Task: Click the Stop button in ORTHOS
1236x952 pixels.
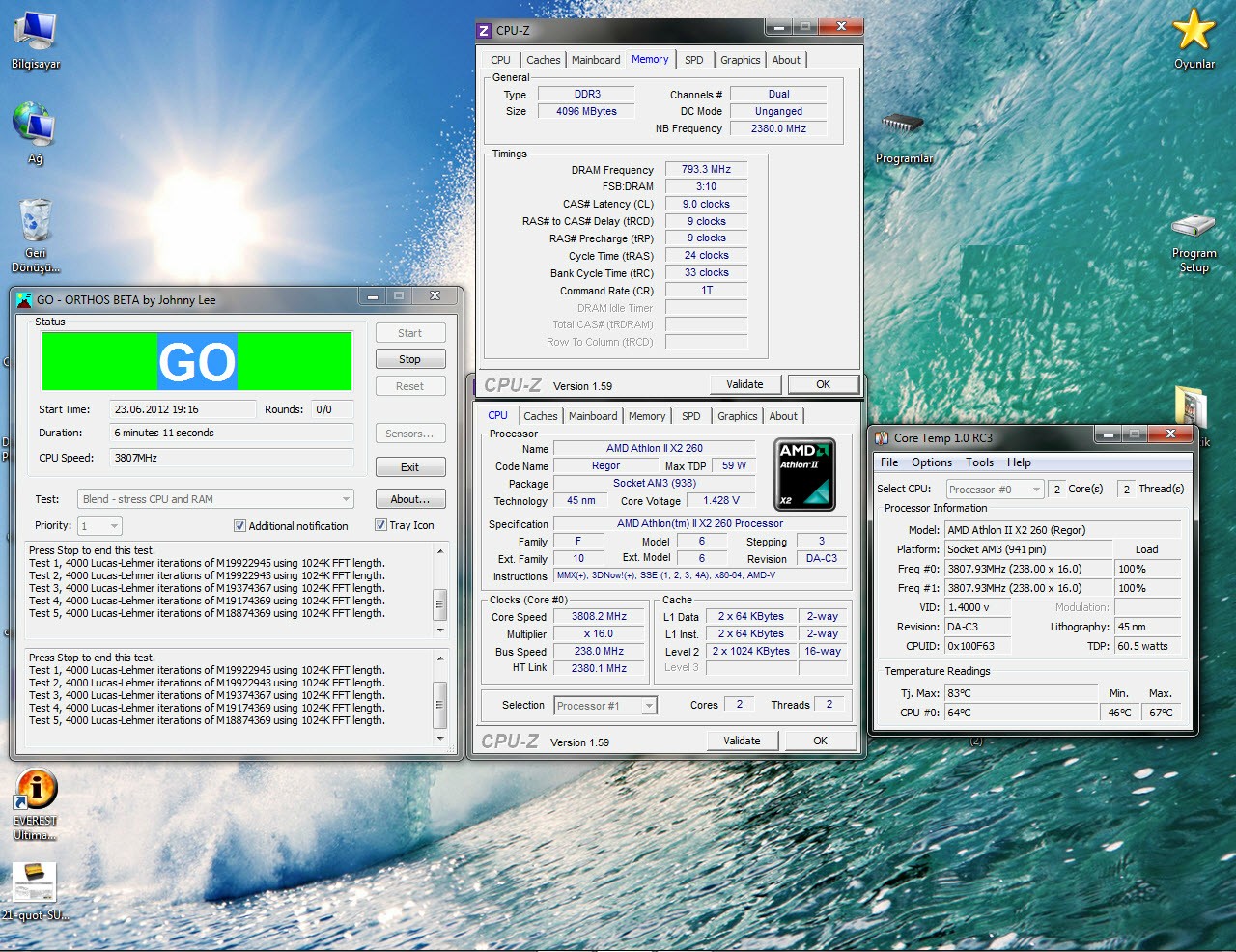Action: pos(409,359)
